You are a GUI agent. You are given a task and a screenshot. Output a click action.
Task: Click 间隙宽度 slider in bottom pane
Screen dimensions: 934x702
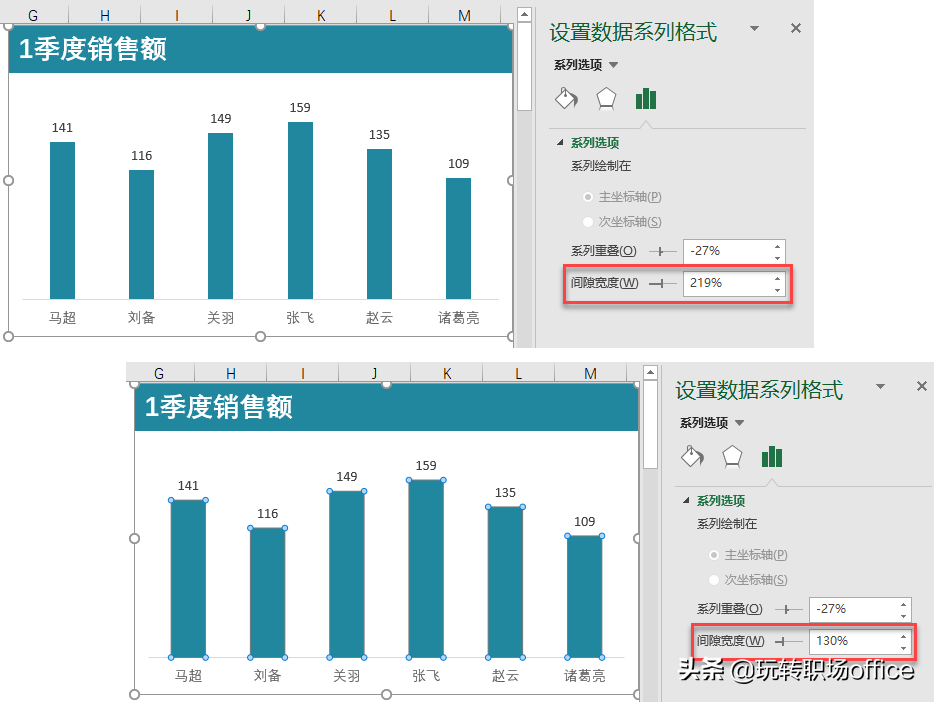click(789, 641)
